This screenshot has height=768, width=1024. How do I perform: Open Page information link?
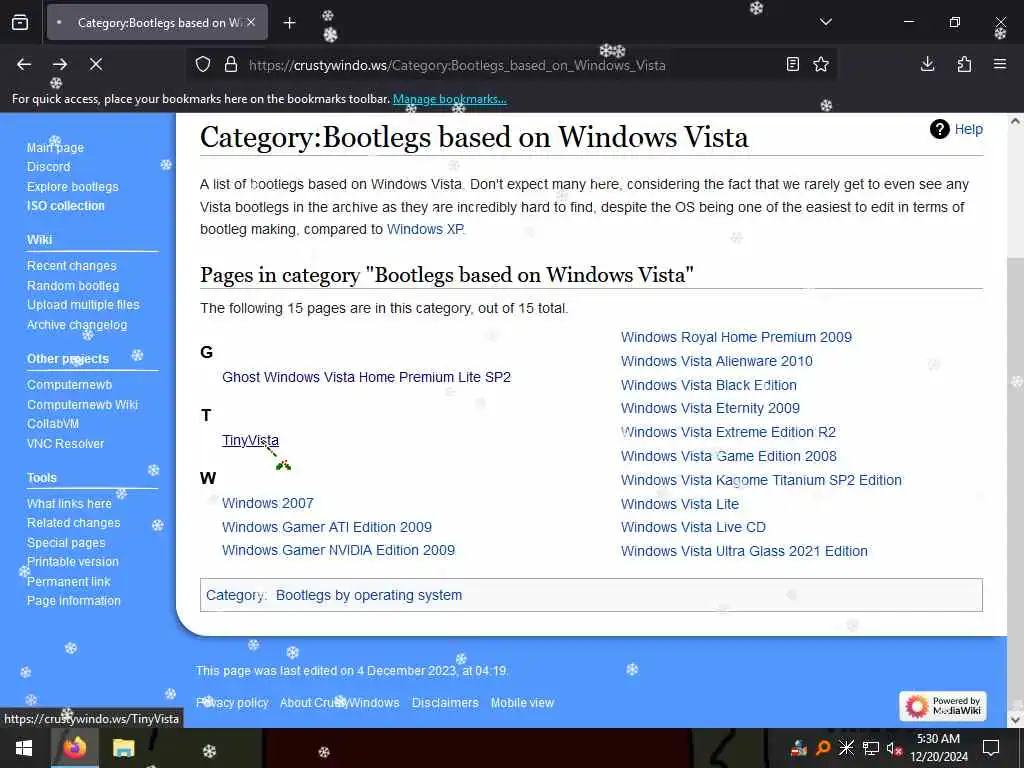(x=73, y=601)
